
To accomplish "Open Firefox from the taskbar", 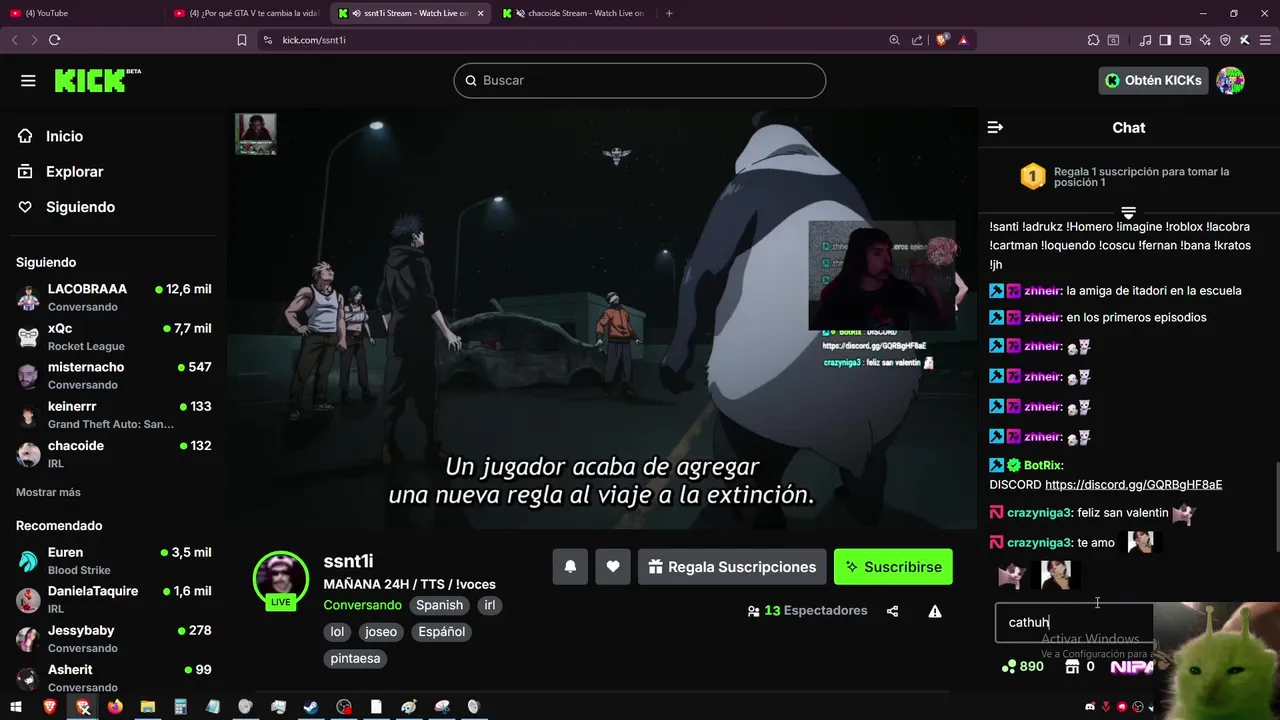I will (x=115, y=707).
